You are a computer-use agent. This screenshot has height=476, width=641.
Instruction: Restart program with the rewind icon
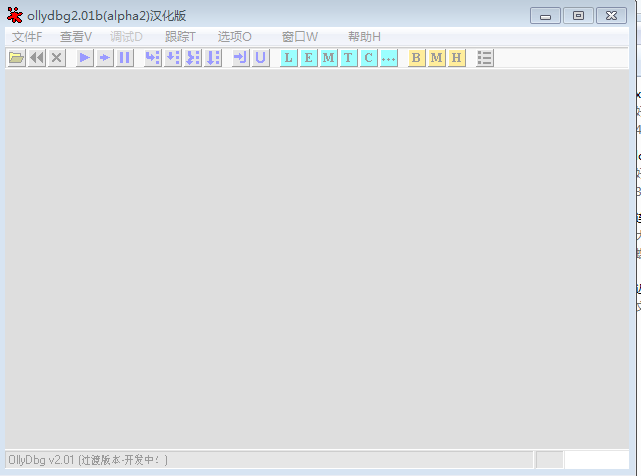tap(37, 58)
